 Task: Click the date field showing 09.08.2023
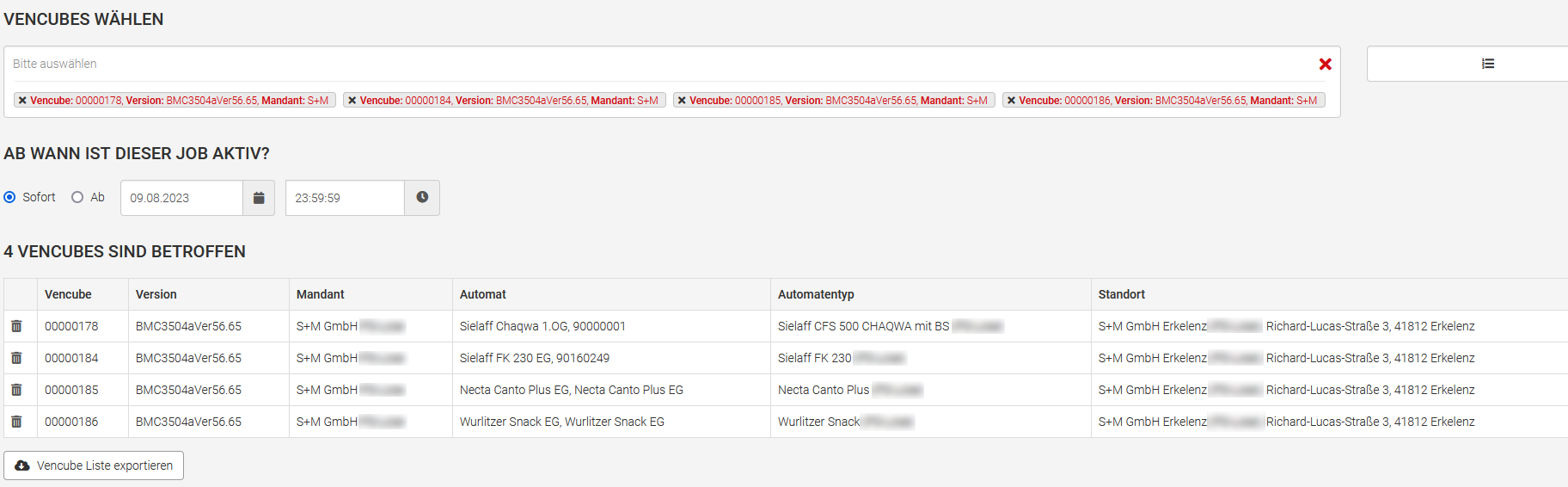pos(181,198)
